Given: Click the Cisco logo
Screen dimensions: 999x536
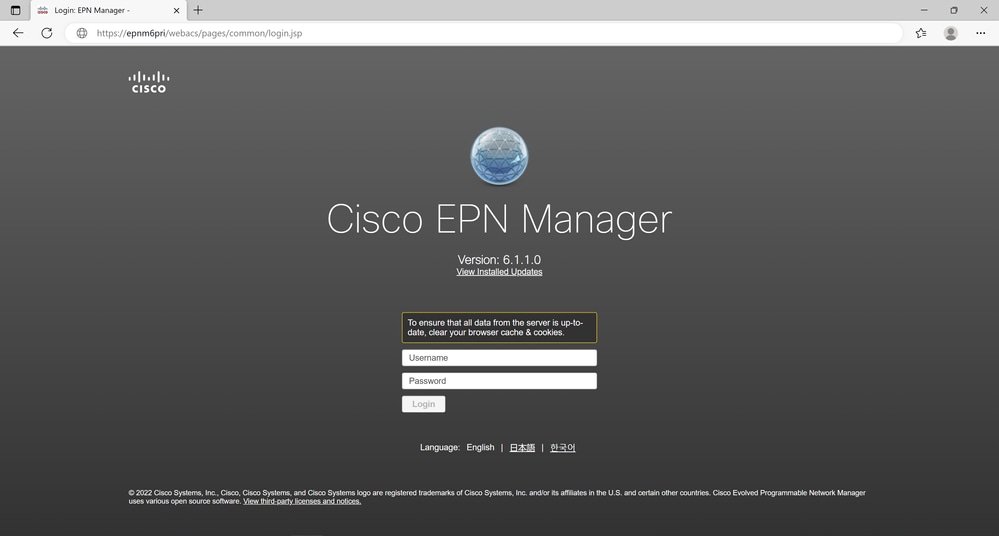Looking at the screenshot, I should coord(149,82).
